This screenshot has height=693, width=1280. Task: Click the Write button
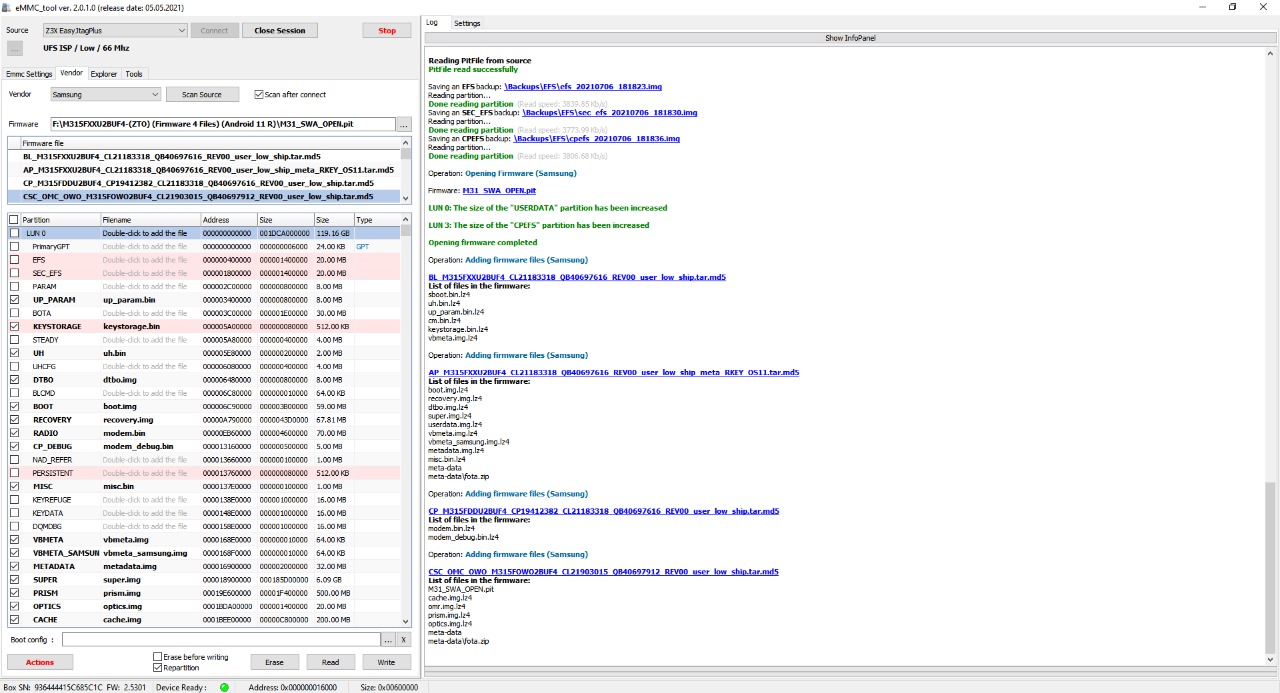386,662
